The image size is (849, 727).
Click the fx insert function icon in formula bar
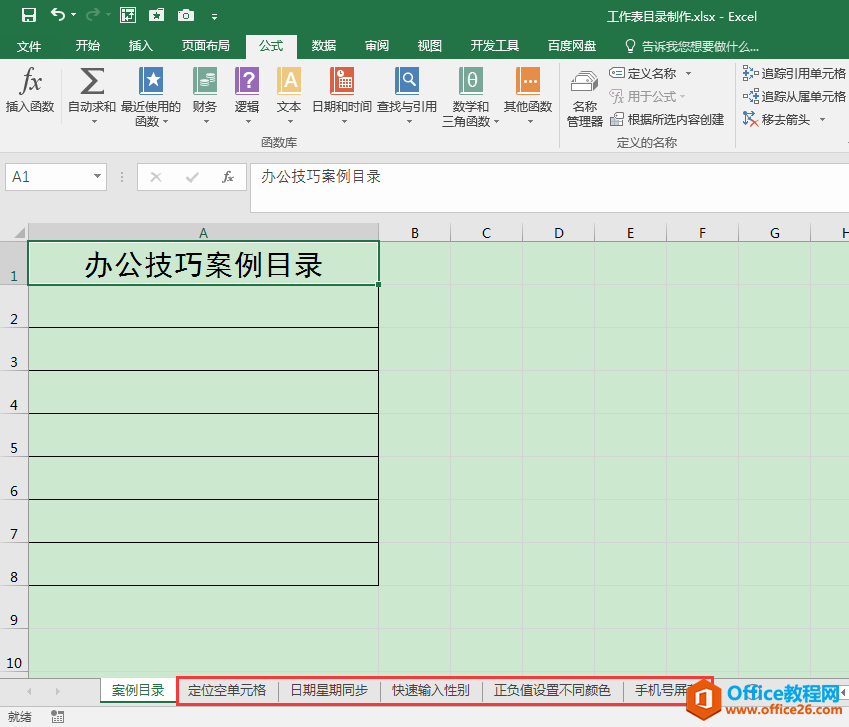228,177
